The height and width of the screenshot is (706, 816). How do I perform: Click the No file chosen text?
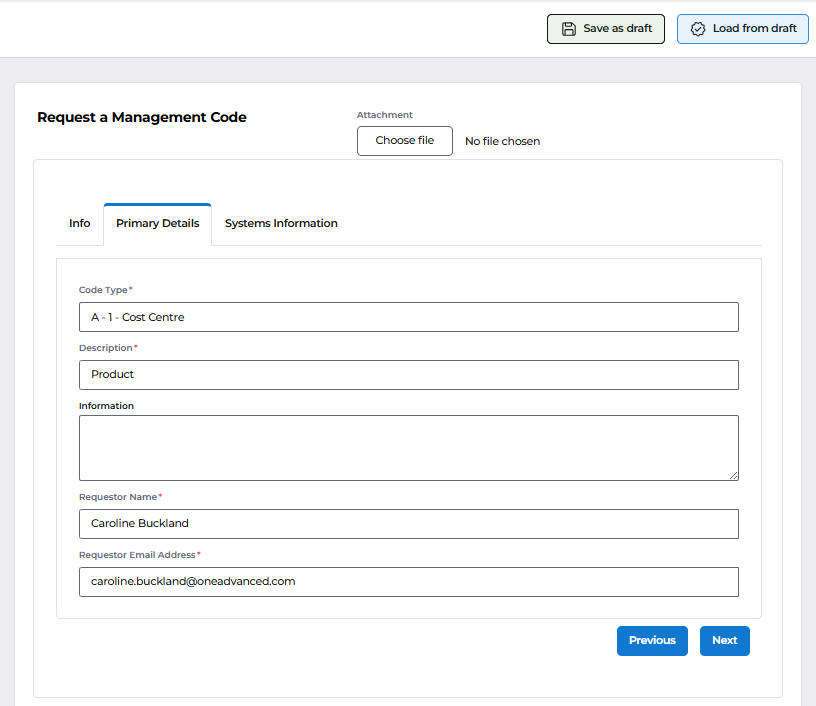[x=502, y=141]
